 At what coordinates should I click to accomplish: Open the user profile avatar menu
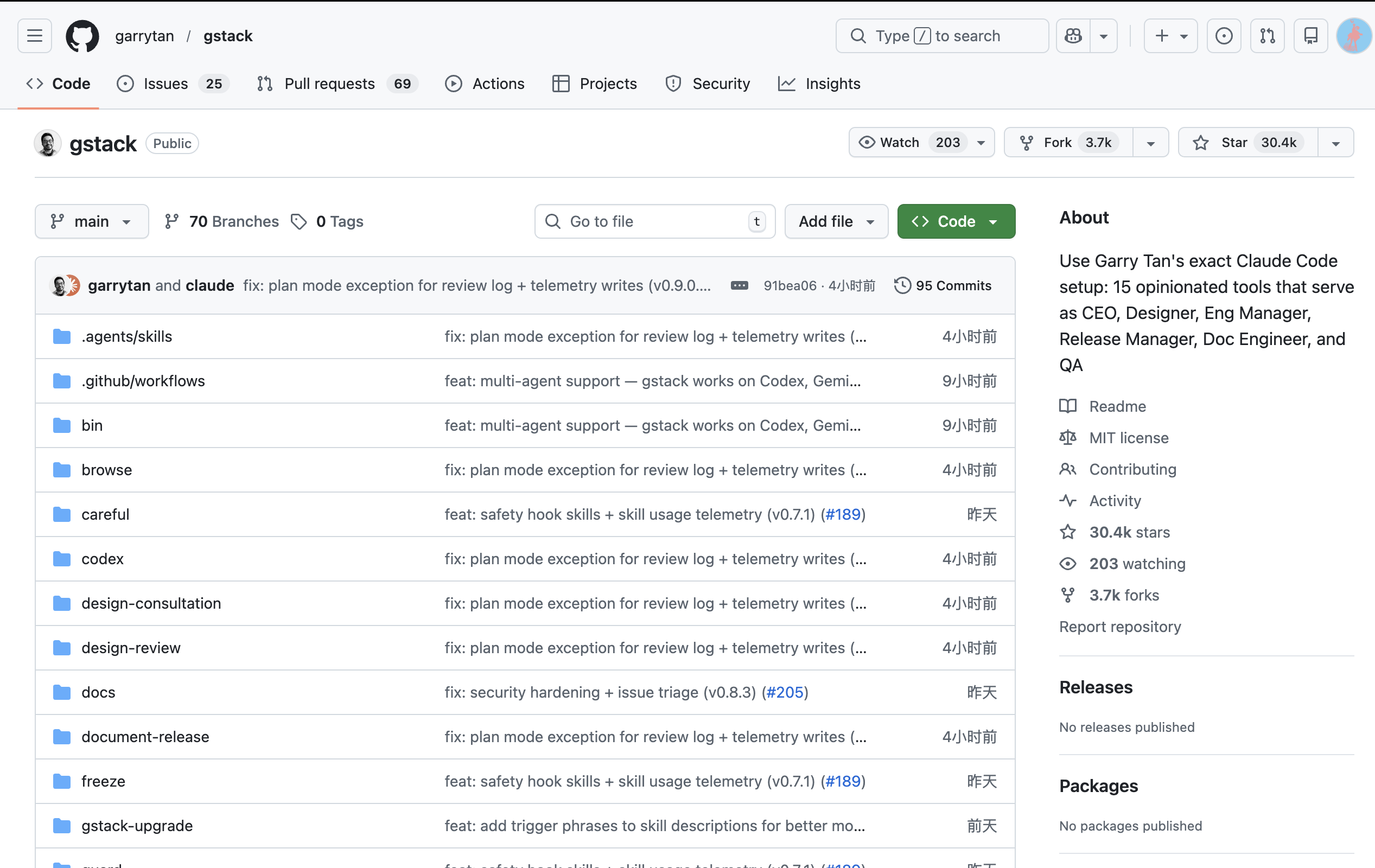(1353, 36)
